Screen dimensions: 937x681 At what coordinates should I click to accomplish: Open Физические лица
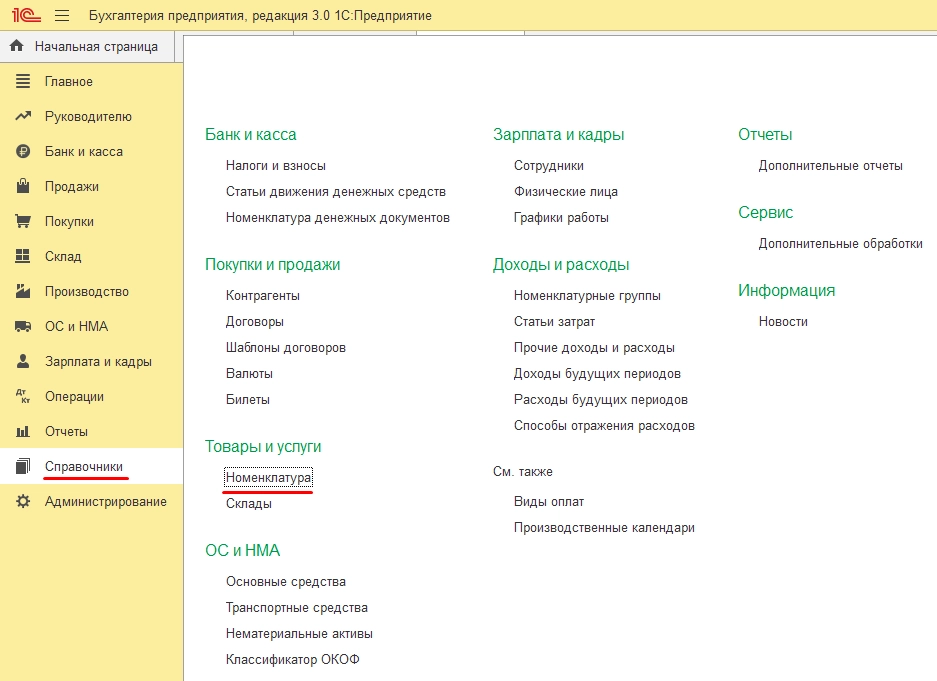point(566,192)
